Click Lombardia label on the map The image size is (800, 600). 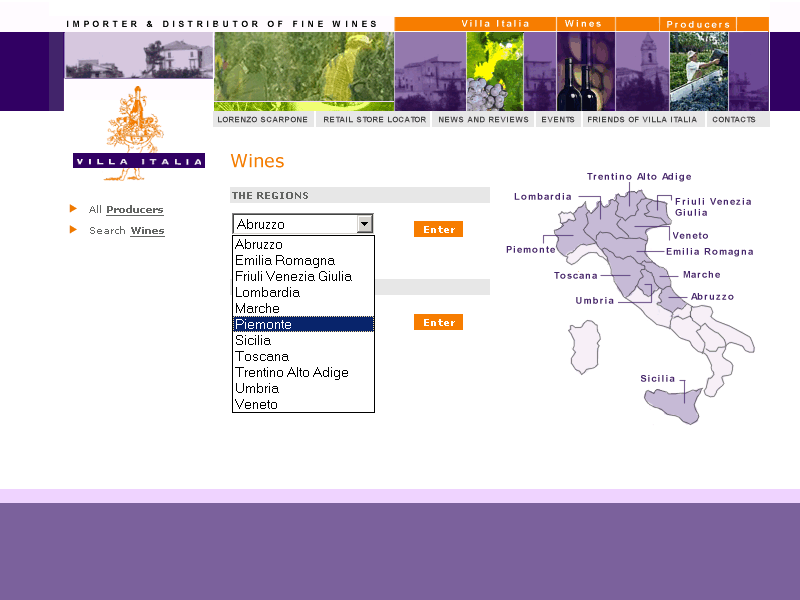[542, 196]
